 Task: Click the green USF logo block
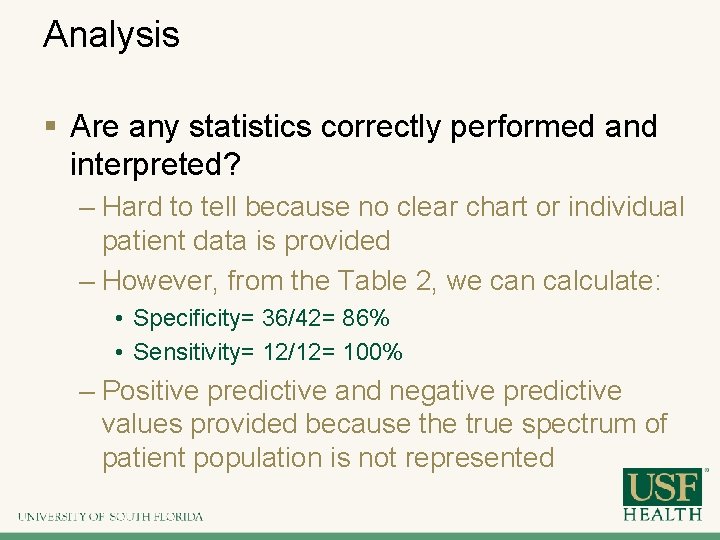pos(664,486)
